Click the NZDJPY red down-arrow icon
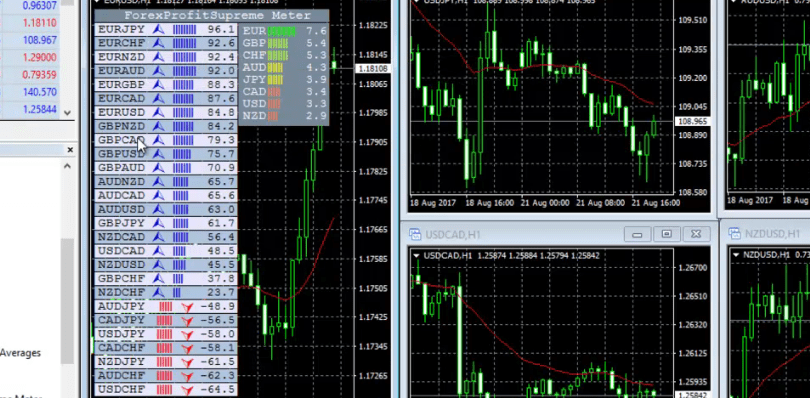Viewport: 810px width, 398px height. [x=187, y=362]
